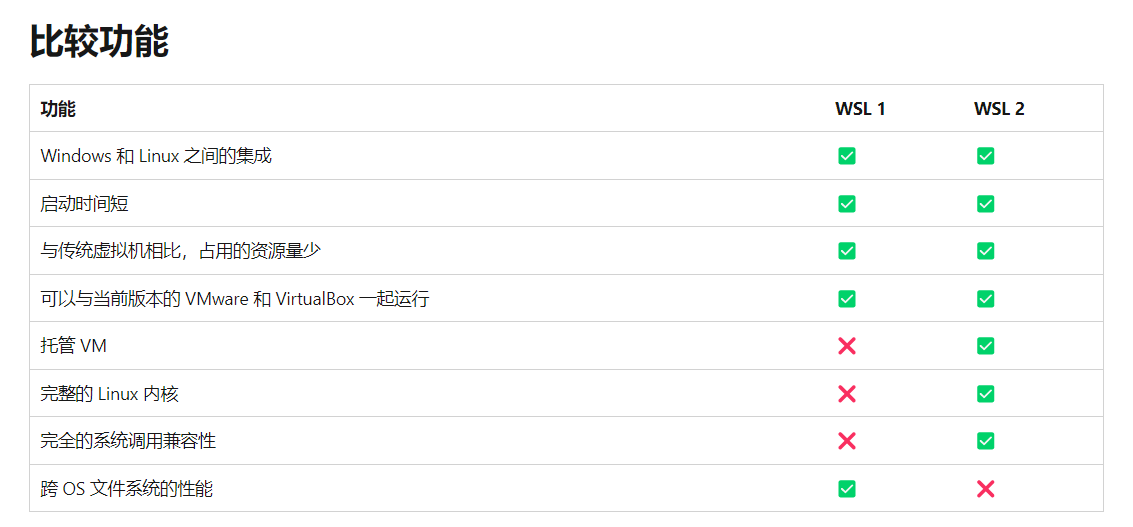Click the WSL 1 checkmark for Windows-Linux integration
Viewport: 1133px width, 527px height.
(x=847, y=156)
